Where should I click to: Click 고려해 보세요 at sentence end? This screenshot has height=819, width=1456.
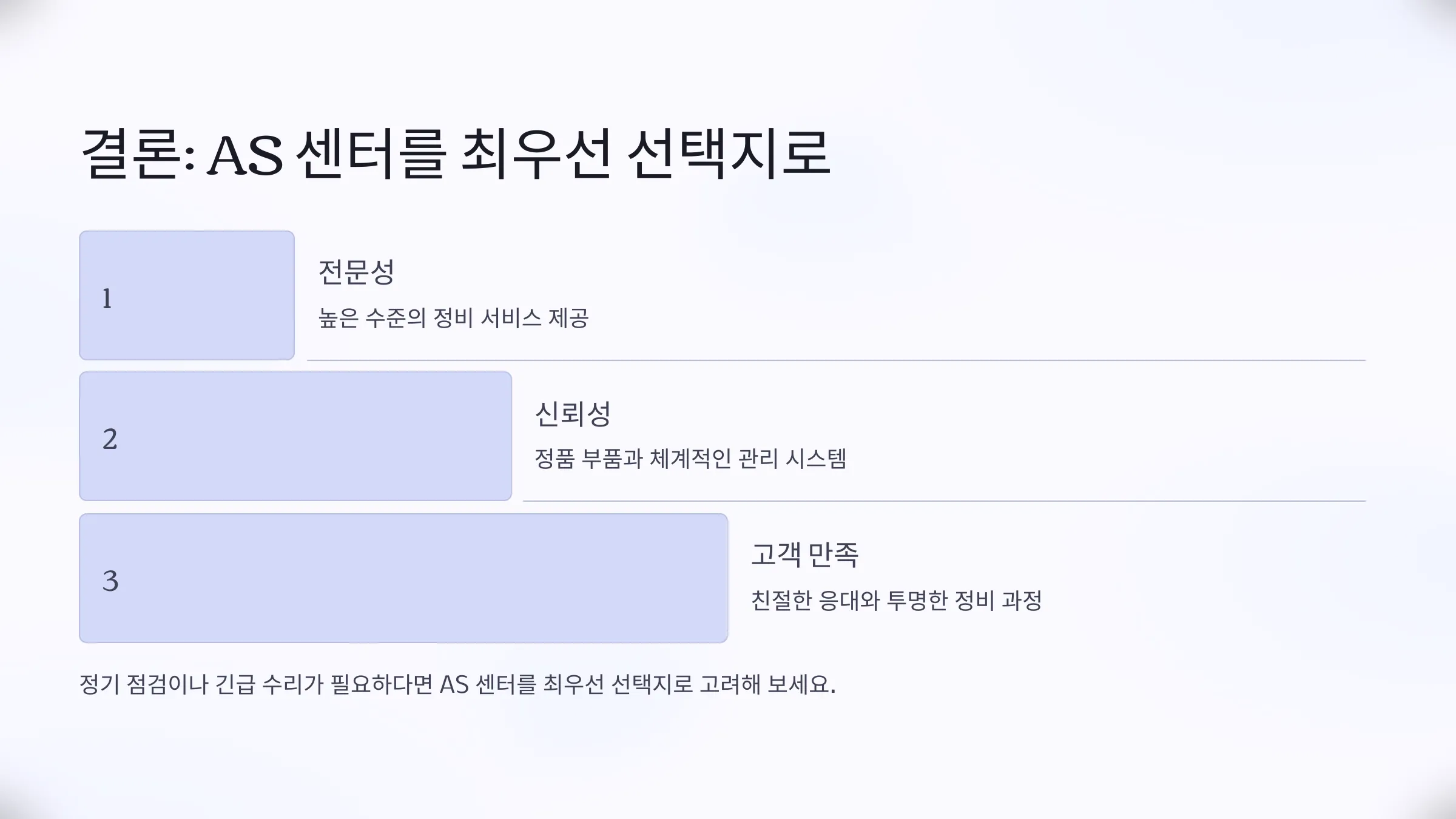(x=767, y=684)
